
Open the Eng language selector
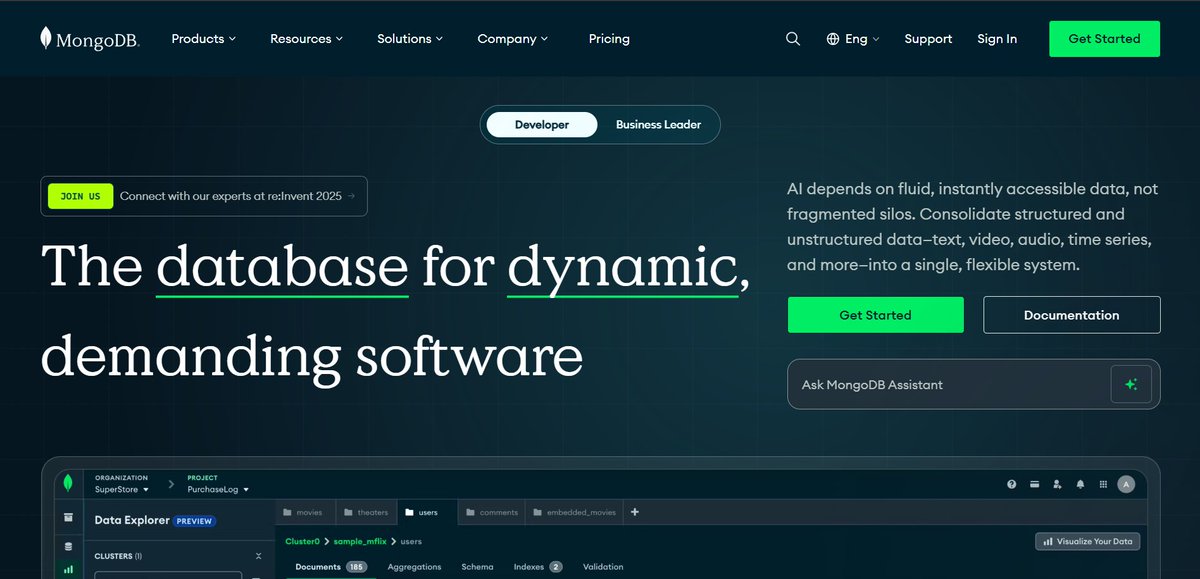point(853,38)
